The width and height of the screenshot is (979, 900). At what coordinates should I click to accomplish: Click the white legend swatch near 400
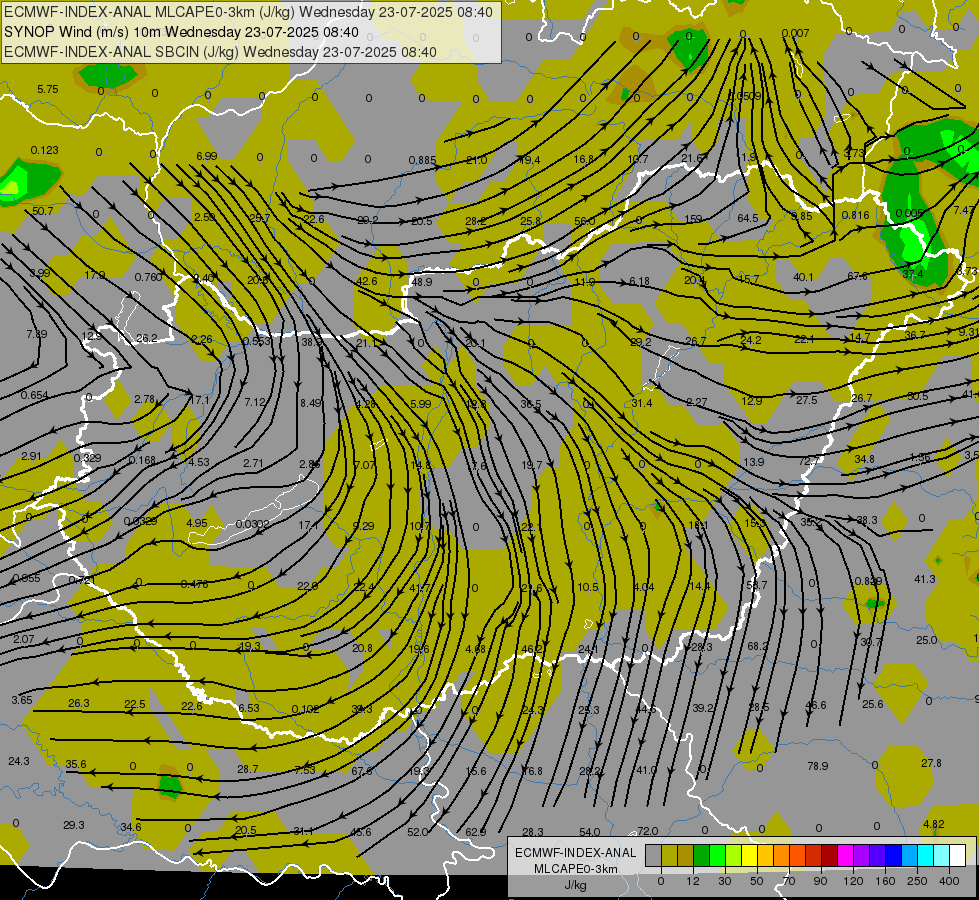(x=957, y=855)
